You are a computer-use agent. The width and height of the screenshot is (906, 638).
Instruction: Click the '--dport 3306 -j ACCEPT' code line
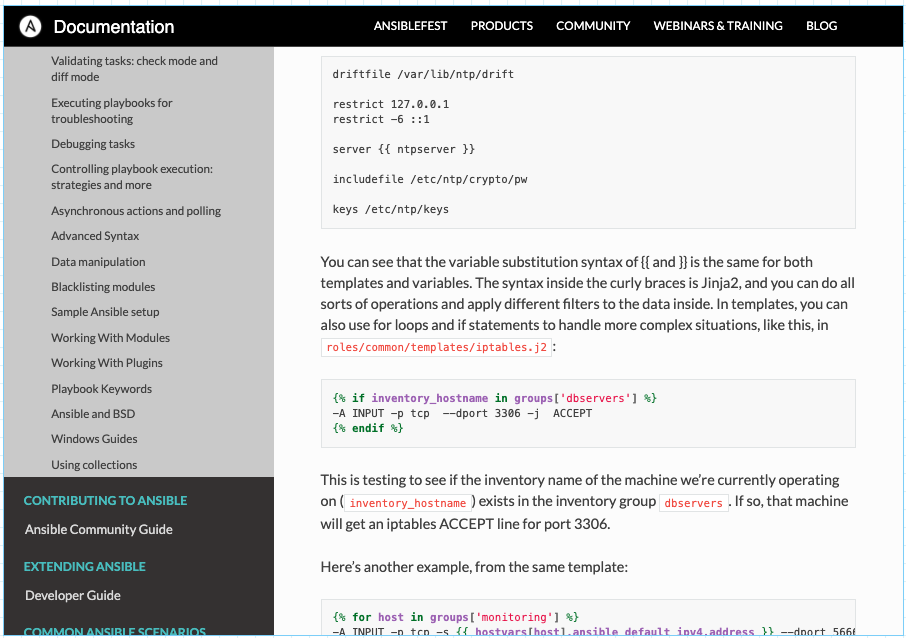(x=462, y=413)
